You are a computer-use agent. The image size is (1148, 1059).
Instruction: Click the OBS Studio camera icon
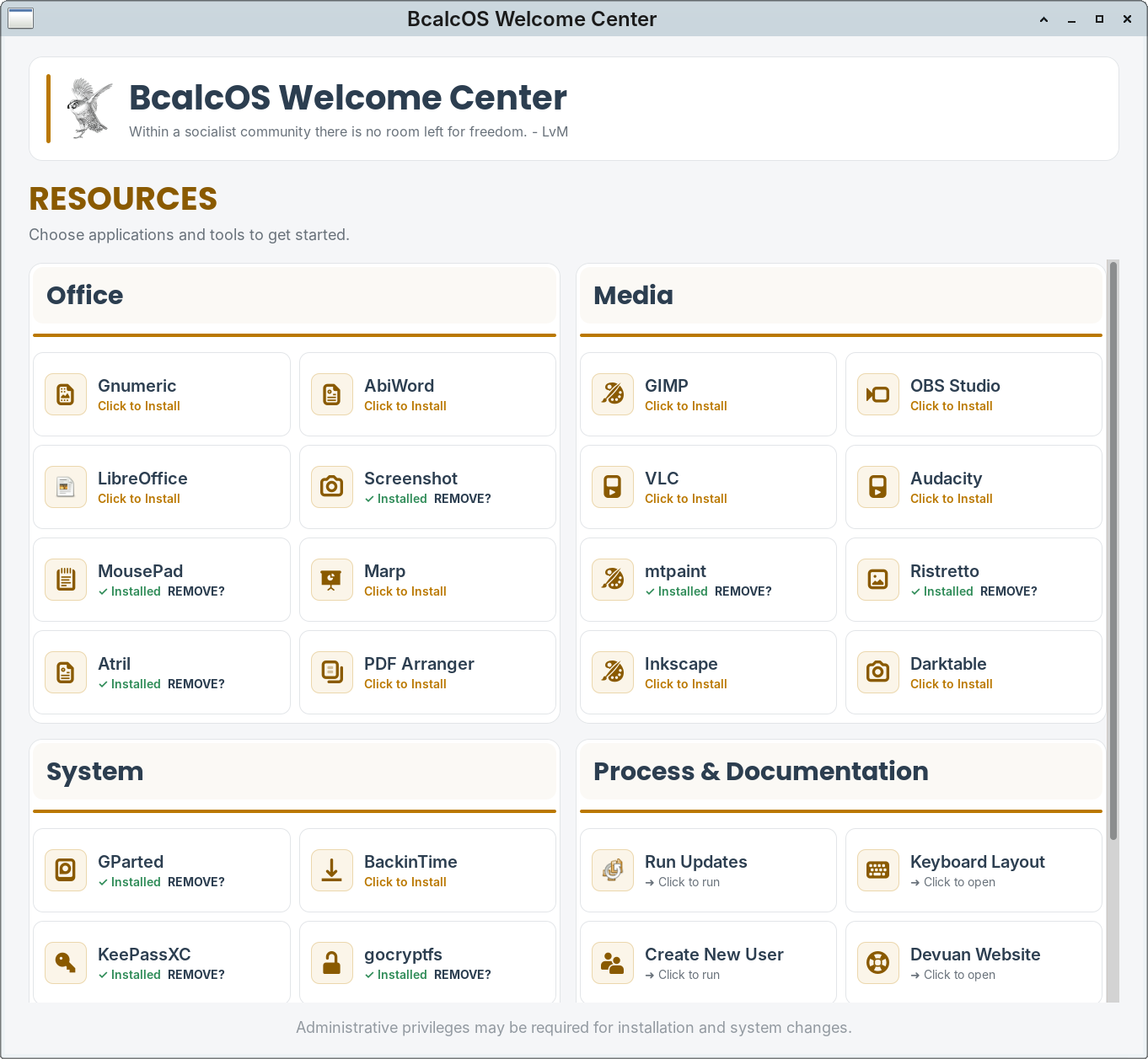pyautogui.click(x=878, y=394)
